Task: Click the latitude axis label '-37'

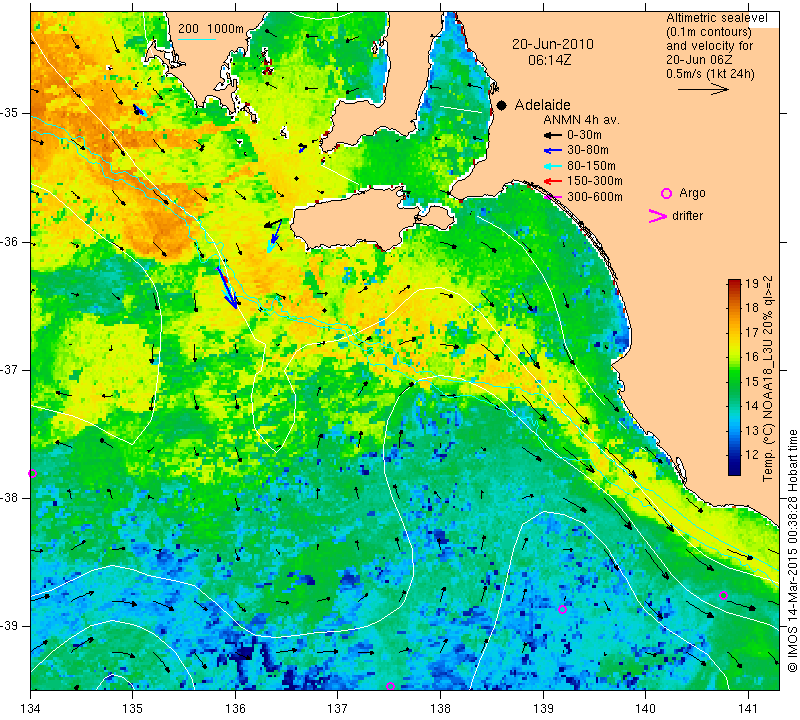Action: point(10,369)
